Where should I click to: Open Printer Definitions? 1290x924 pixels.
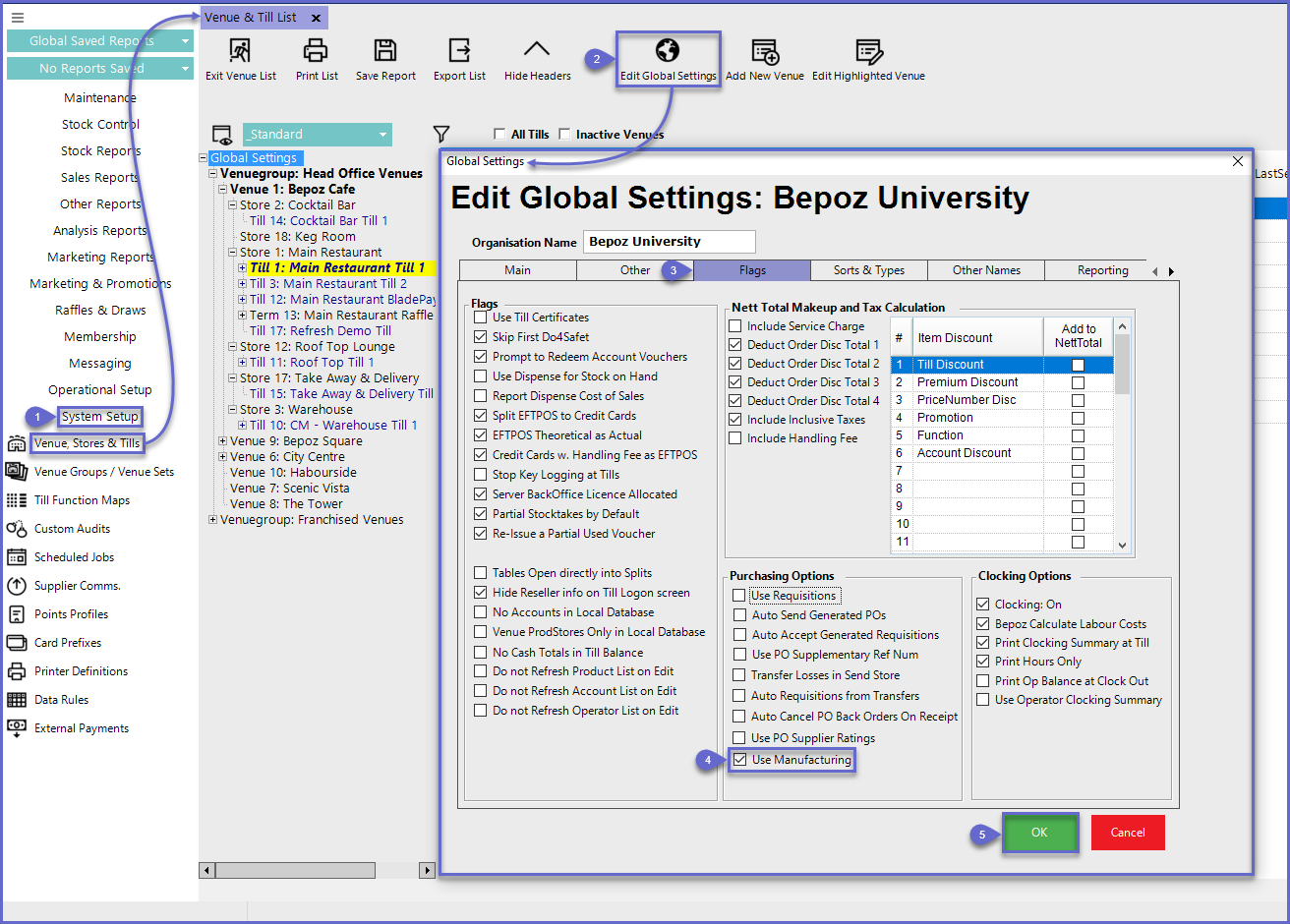(x=81, y=671)
